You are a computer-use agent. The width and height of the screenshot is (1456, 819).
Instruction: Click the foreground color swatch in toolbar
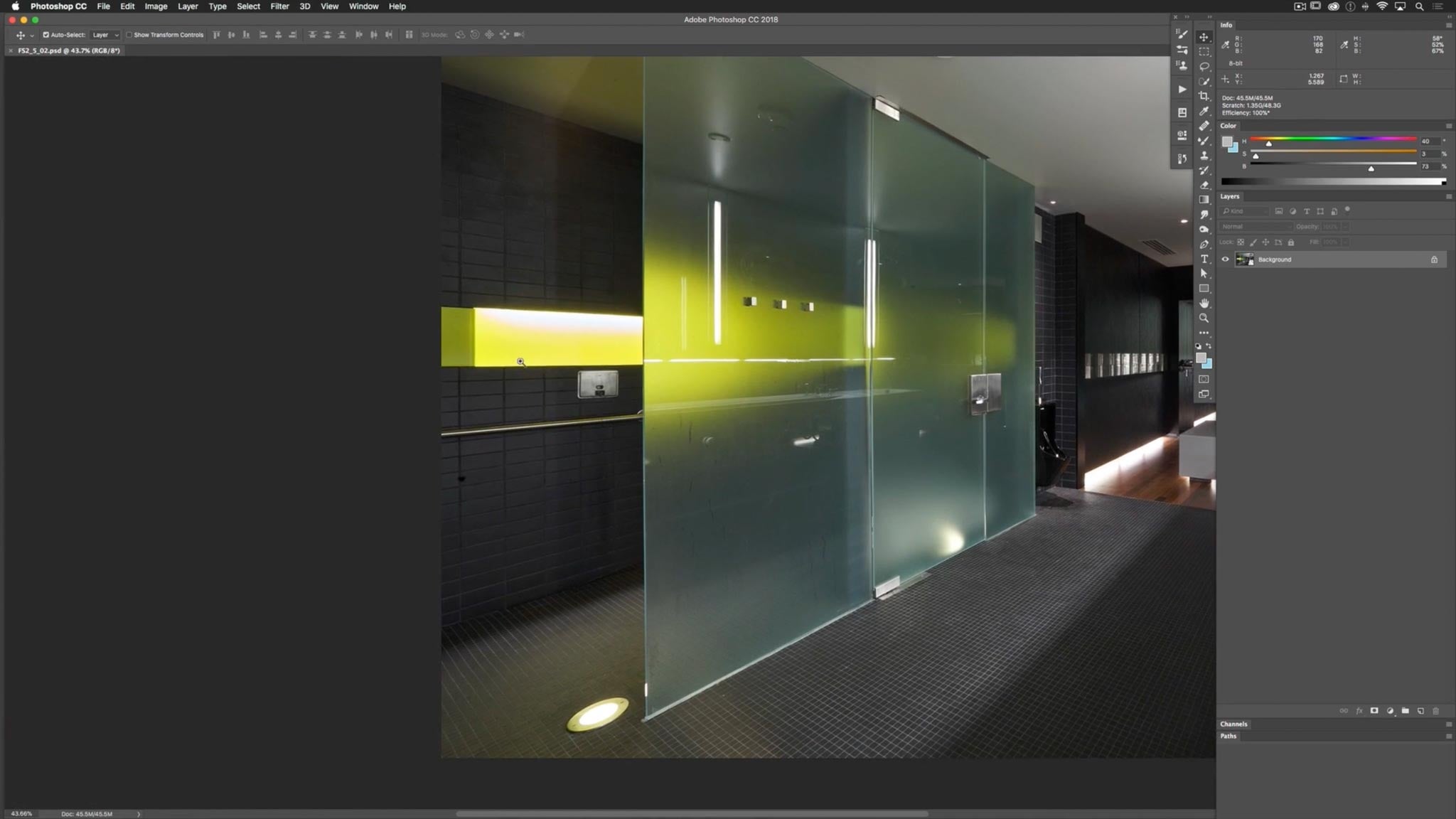click(1201, 358)
